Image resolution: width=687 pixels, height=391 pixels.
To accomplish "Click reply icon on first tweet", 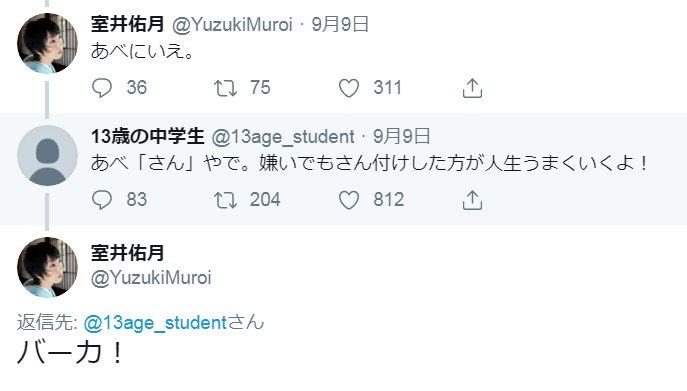I will click(x=102, y=88).
